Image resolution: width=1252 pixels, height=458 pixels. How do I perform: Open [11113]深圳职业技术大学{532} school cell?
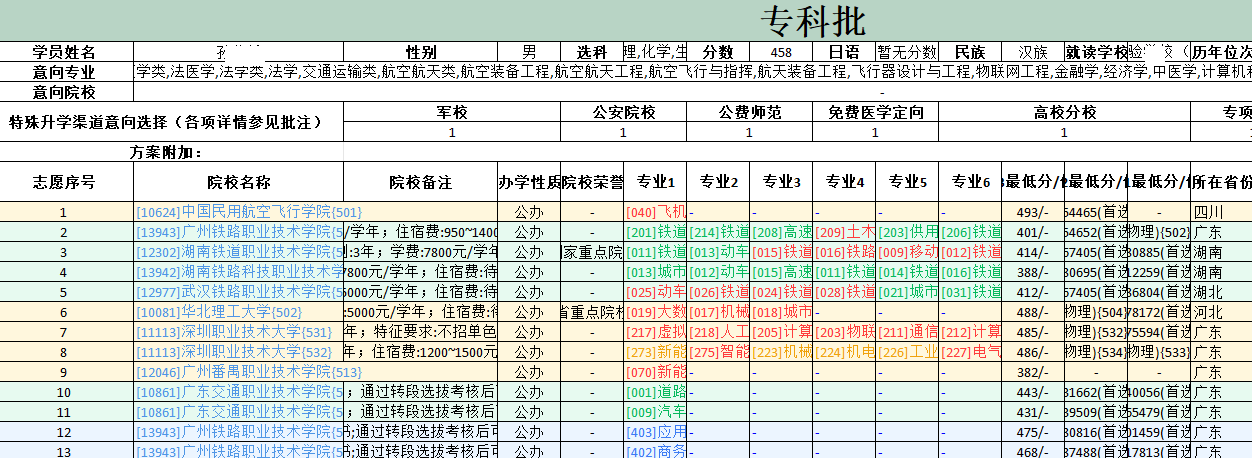239,352
